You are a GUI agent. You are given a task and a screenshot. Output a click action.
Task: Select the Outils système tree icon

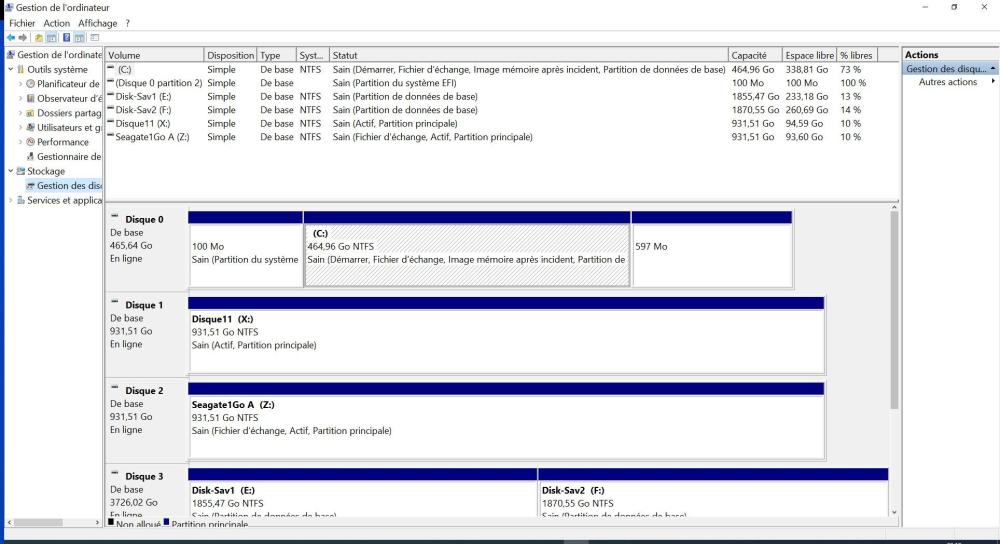(21, 70)
